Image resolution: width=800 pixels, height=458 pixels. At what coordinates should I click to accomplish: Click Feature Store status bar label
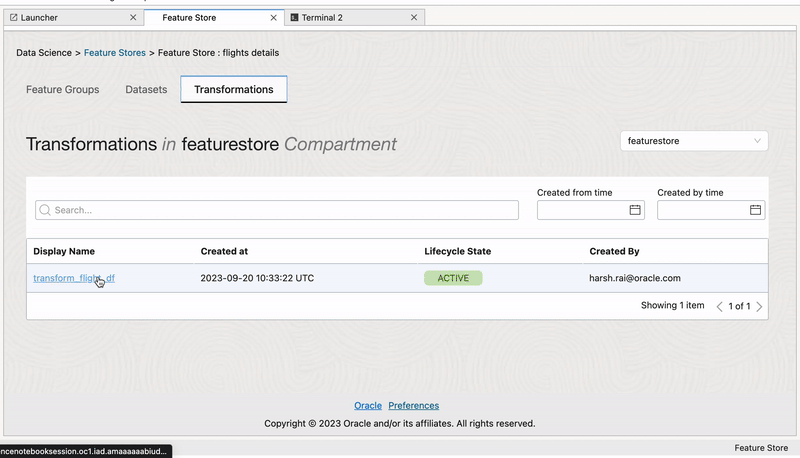(x=761, y=448)
